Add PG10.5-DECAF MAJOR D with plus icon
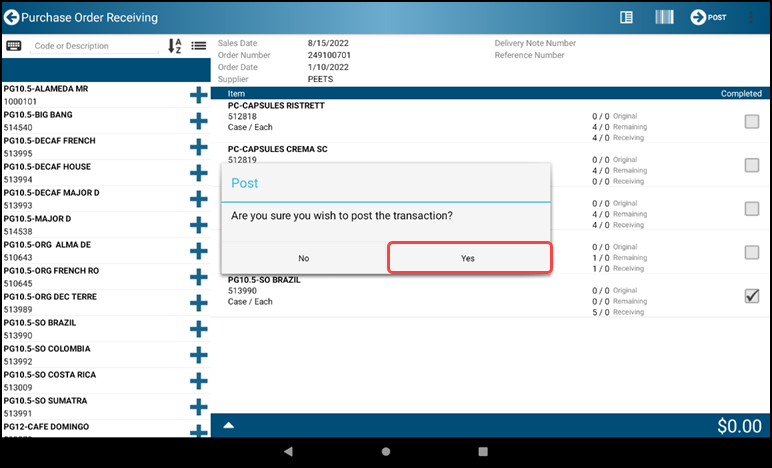 coord(199,199)
